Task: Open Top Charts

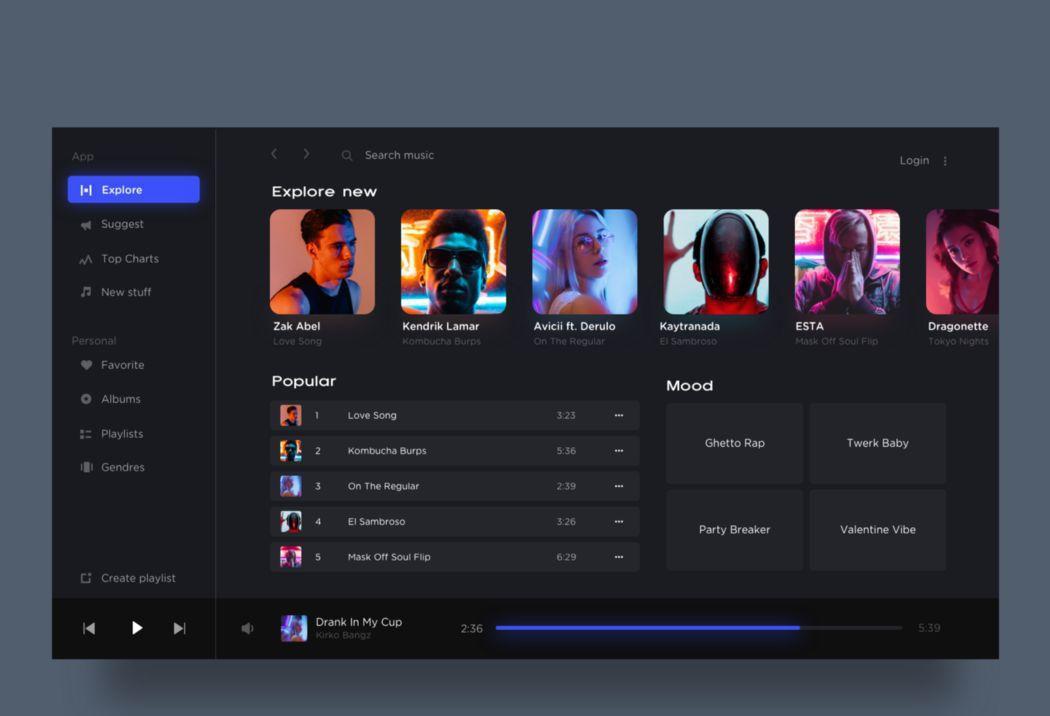Action: coord(130,259)
